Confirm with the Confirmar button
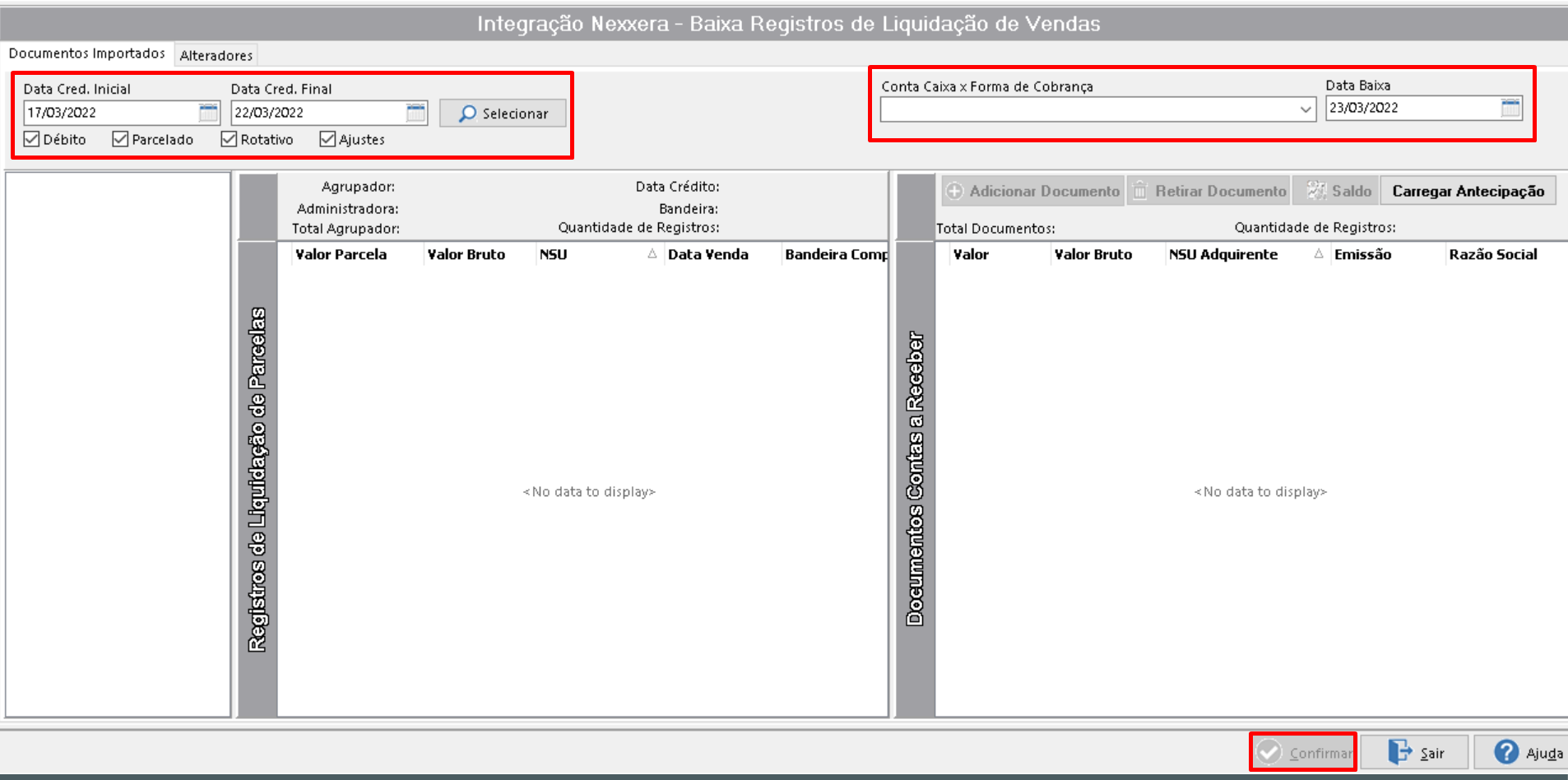 tap(1303, 752)
